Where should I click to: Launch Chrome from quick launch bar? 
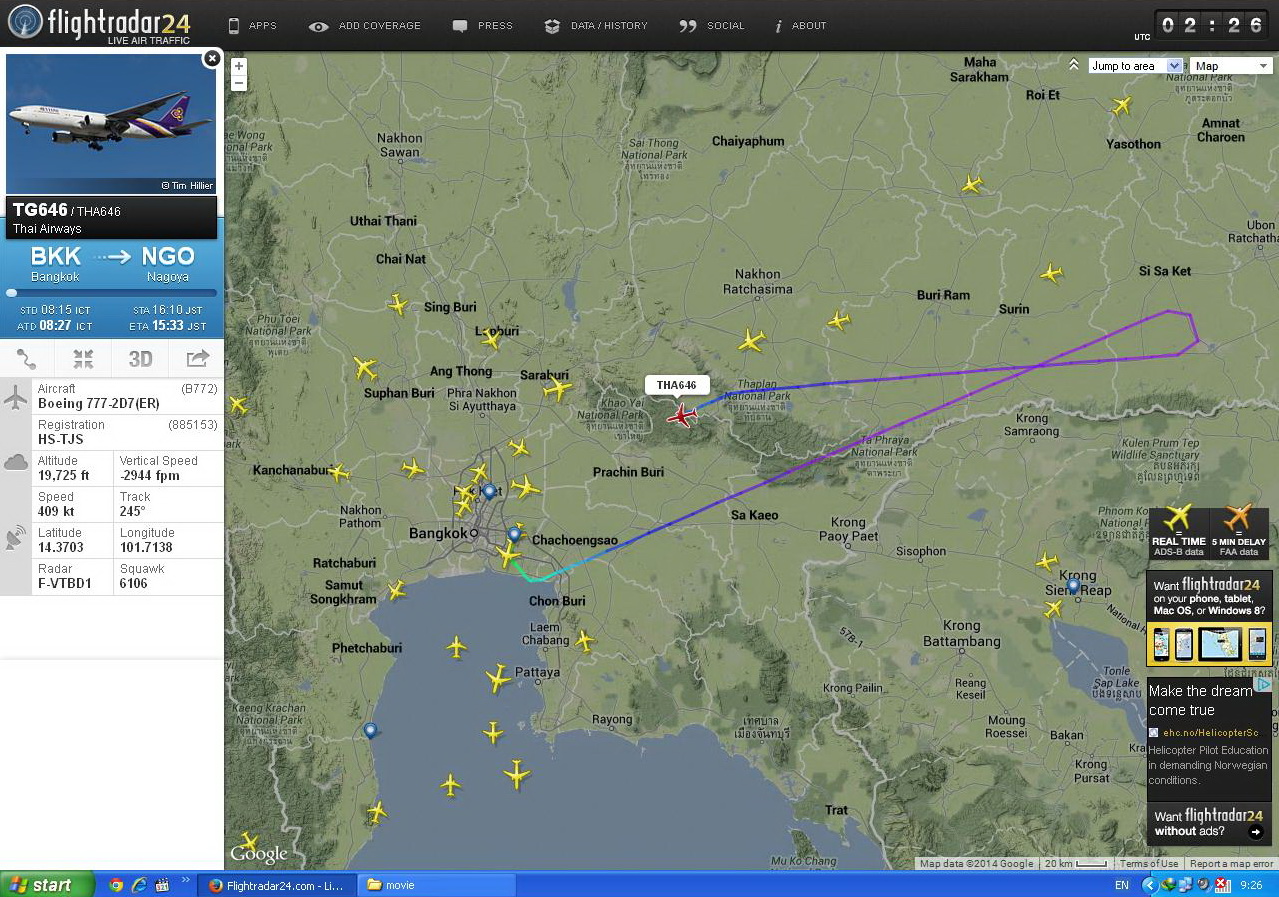[116, 885]
